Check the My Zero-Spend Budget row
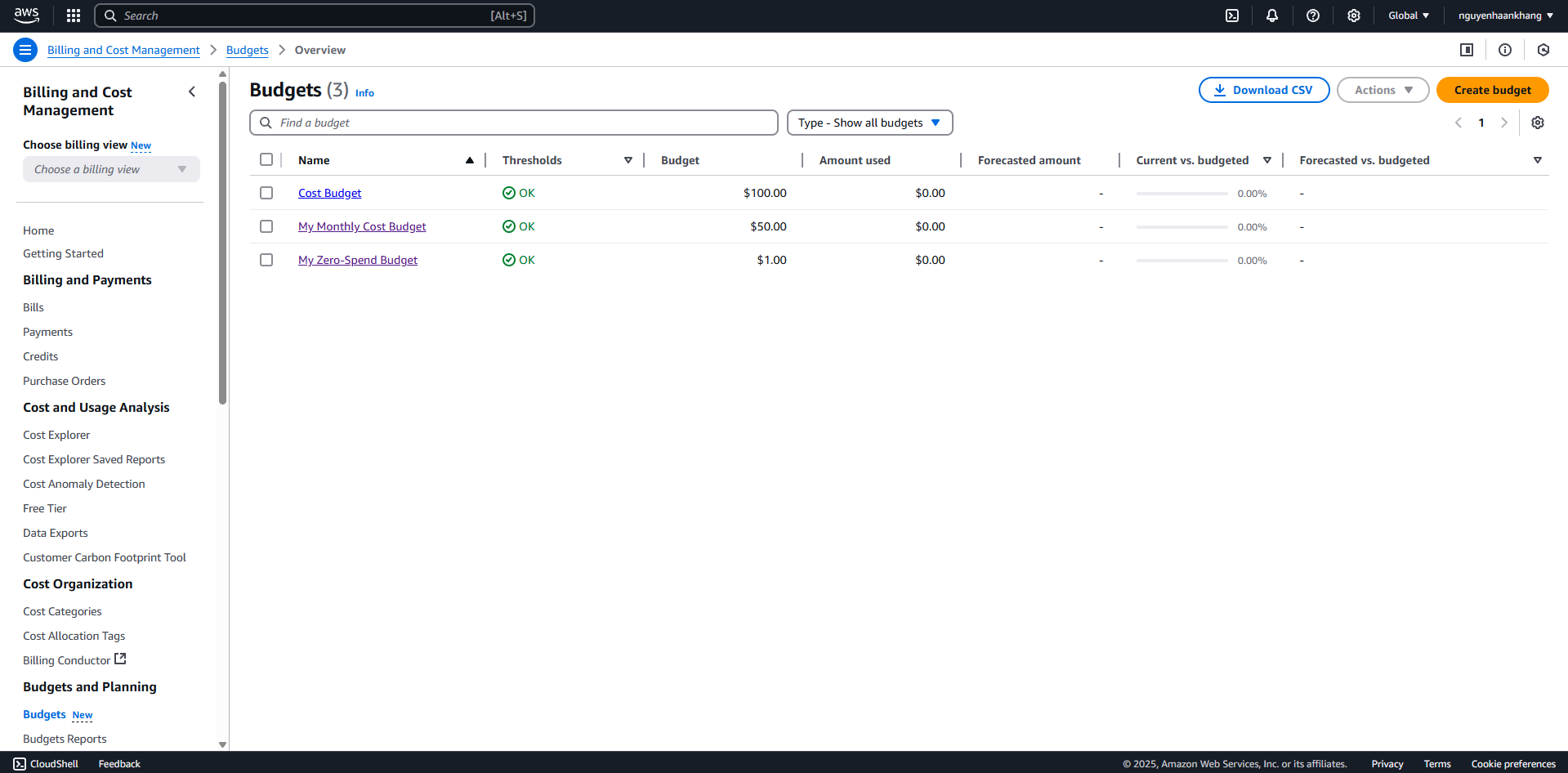The image size is (1568, 773). [x=266, y=260]
